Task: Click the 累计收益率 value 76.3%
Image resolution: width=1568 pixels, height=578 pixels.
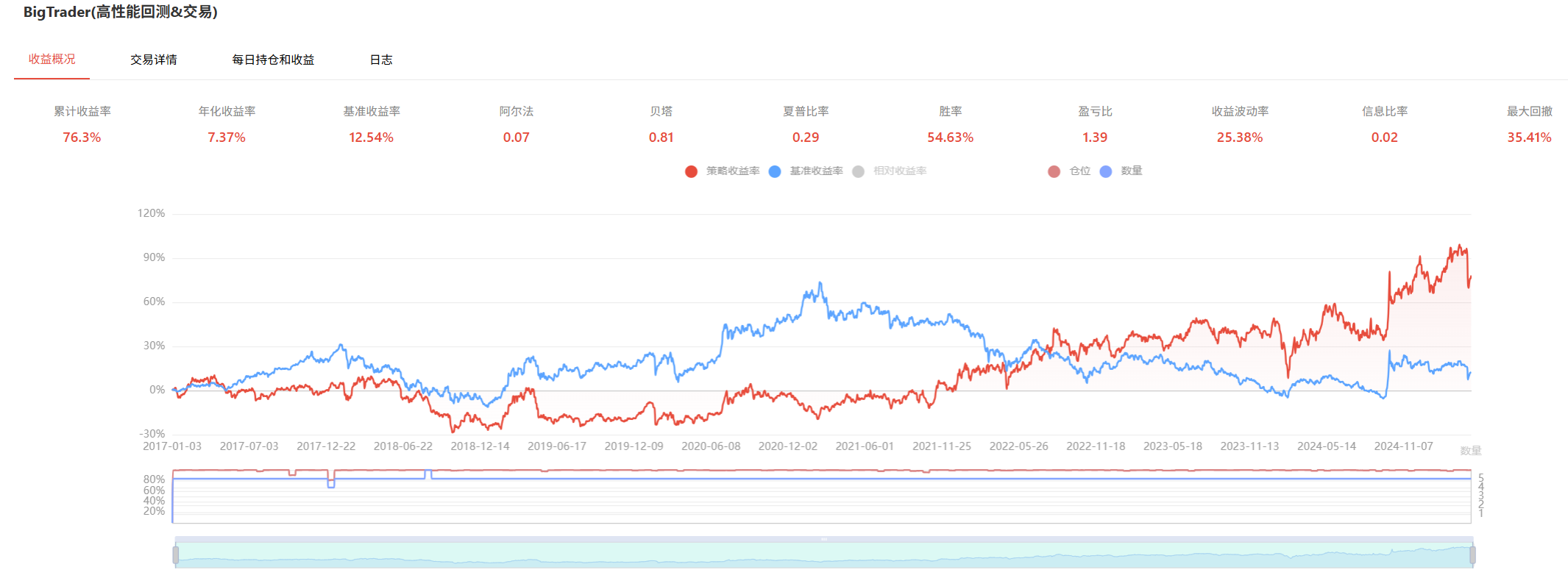Action: click(x=82, y=138)
